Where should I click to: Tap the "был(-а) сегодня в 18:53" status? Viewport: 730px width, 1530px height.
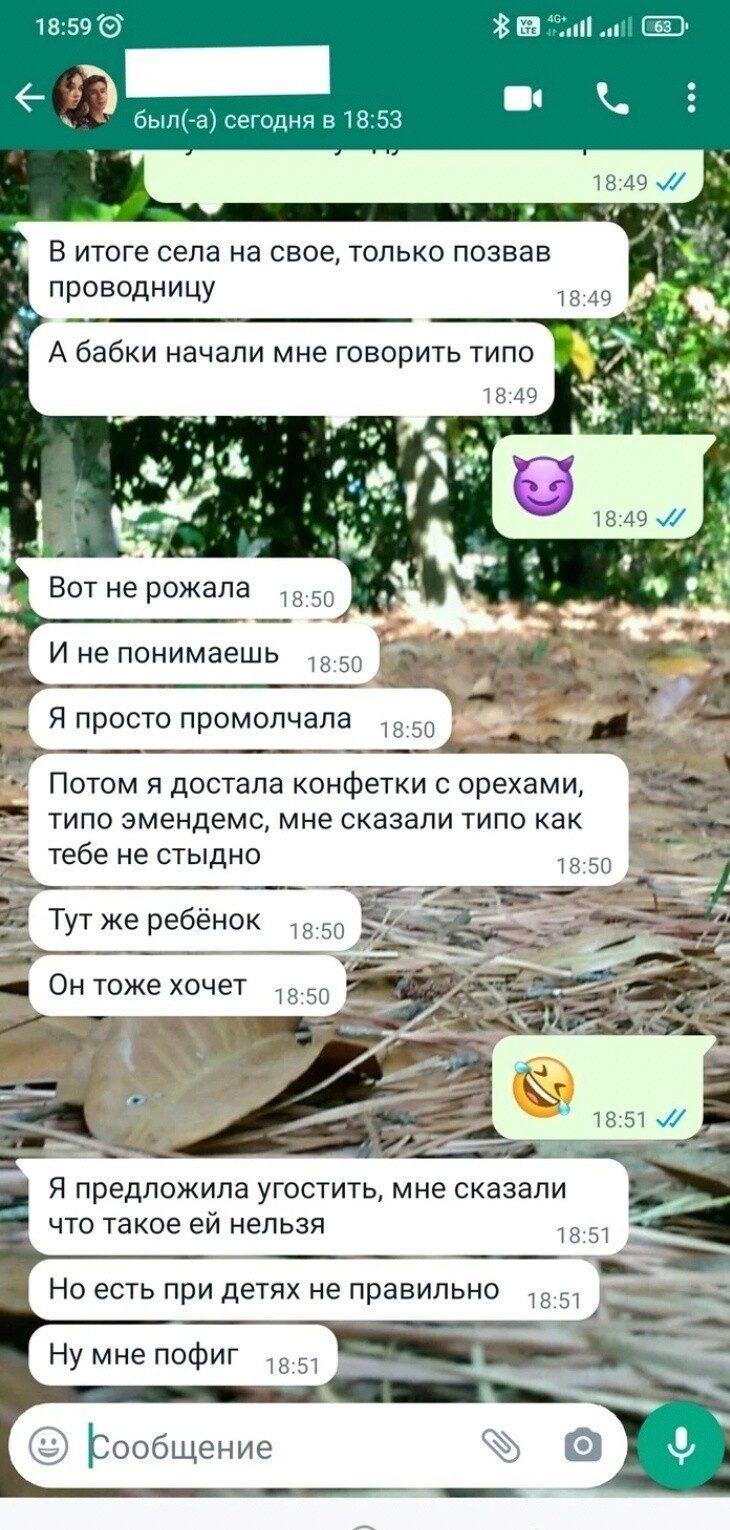coord(267,120)
